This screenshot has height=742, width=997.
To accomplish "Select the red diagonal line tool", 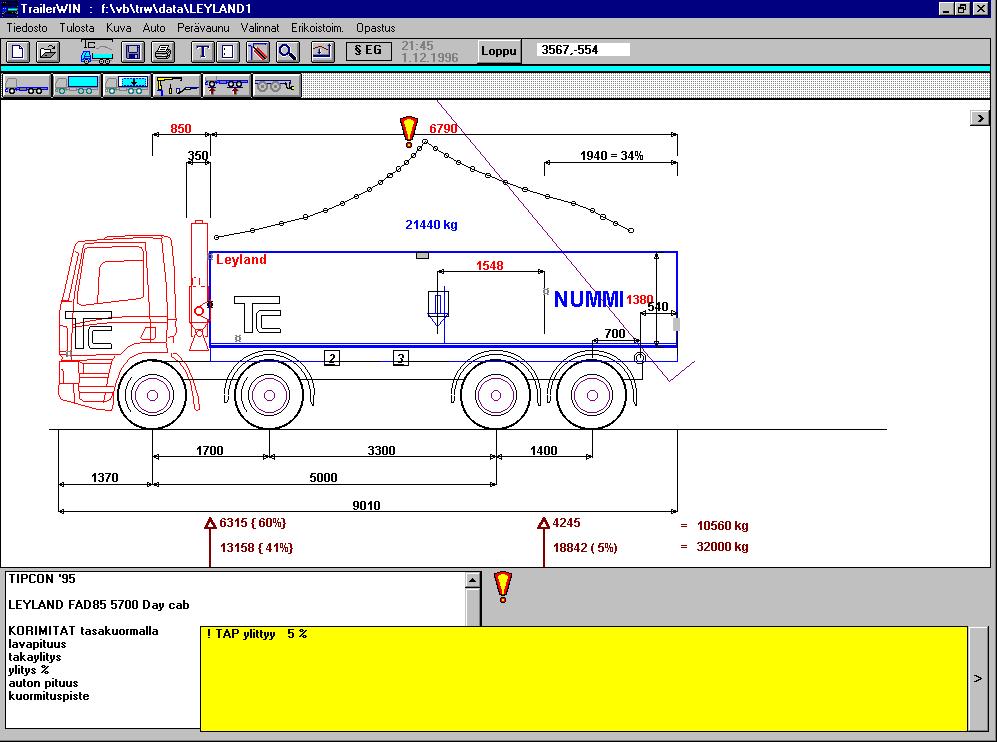I will click(x=258, y=52).
